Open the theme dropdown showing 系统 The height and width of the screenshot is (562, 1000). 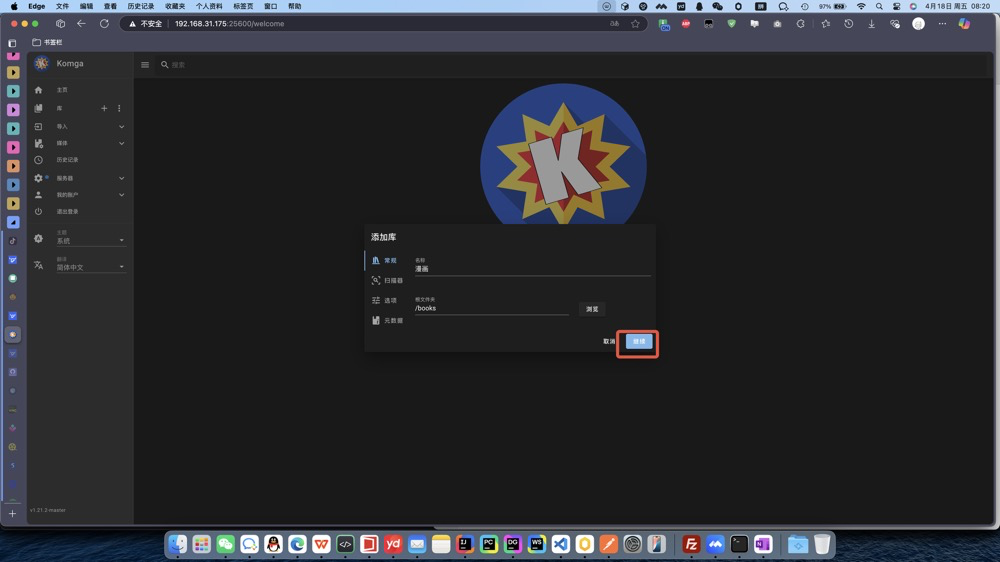pyautogui.click(x=91, y=239)
